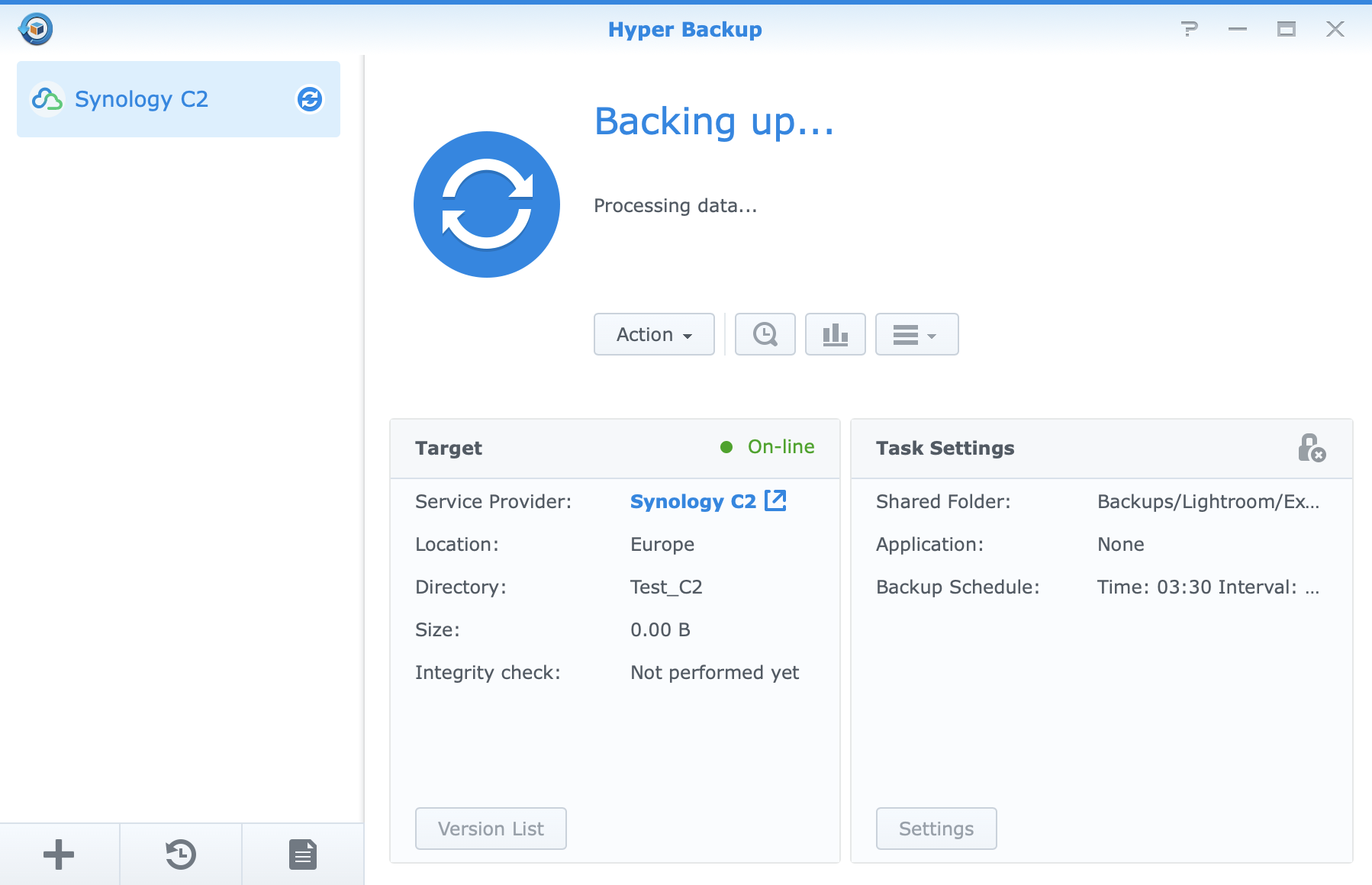Click the 'Integrity check:' label
This screenshot has width=1372, height=885.
point(488,672)
